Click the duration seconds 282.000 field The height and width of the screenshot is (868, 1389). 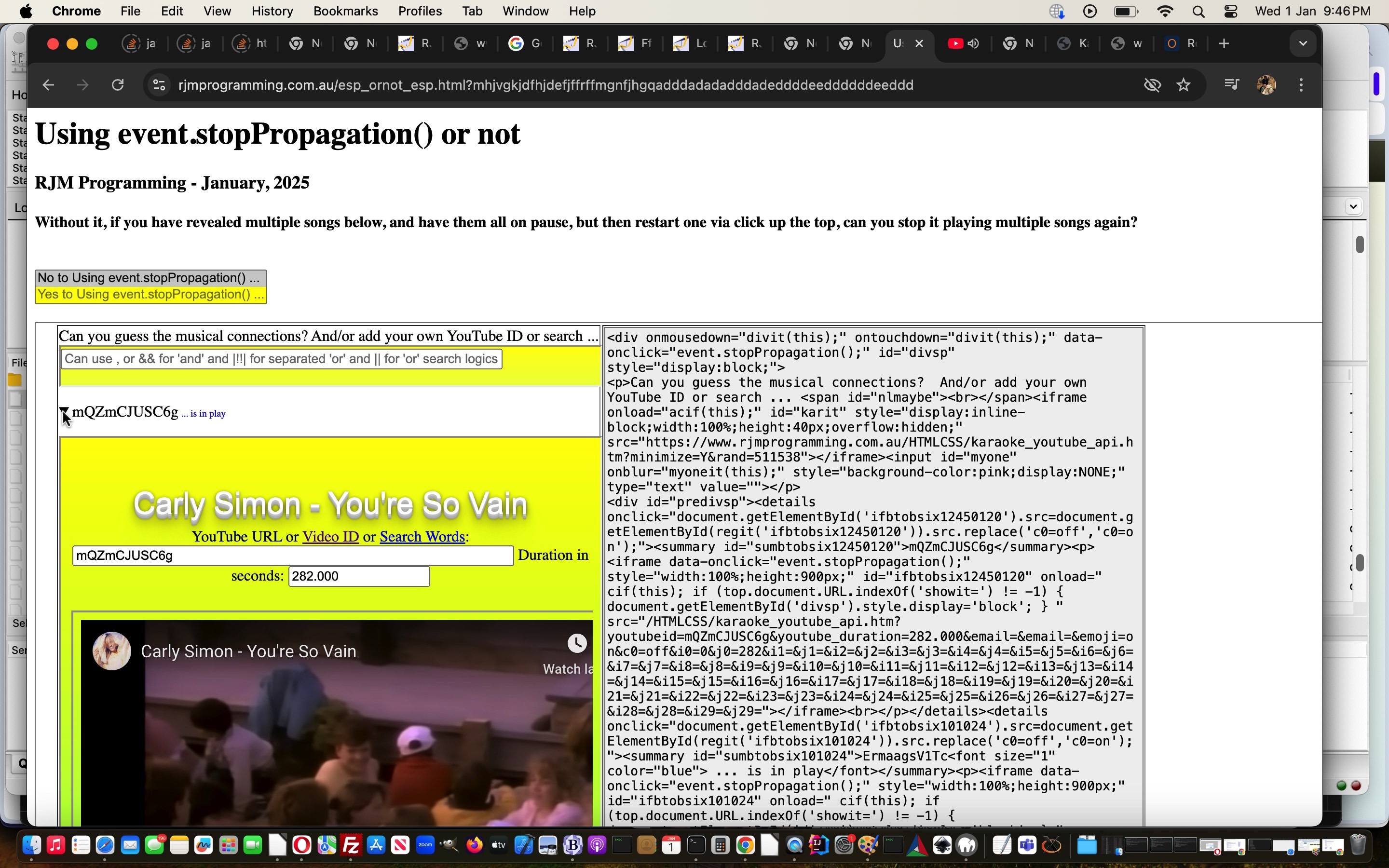click(x=359, y=577)
